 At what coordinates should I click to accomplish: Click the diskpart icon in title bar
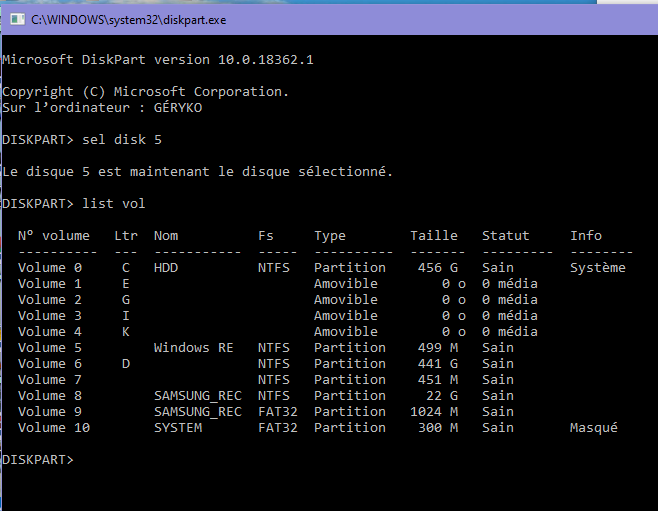13,17
